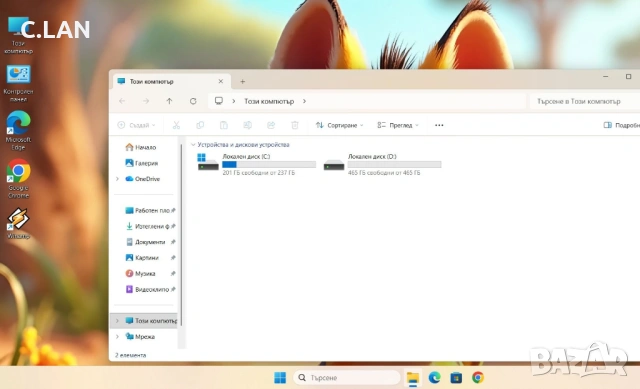
Task: Click the C: drive usage bar
Action: coord(269,164)
